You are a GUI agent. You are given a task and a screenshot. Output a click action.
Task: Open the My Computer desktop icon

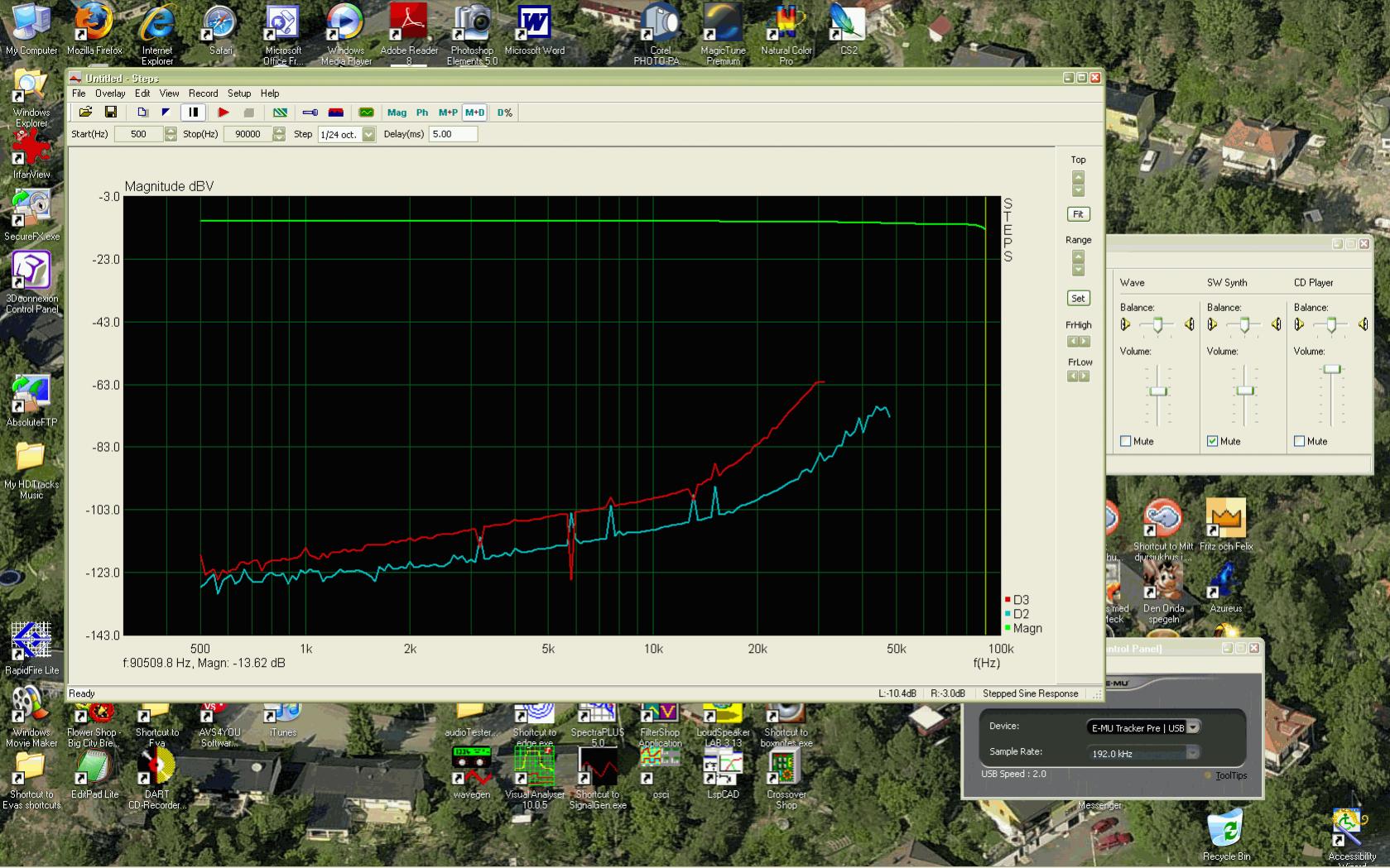(x=31, y=29)
